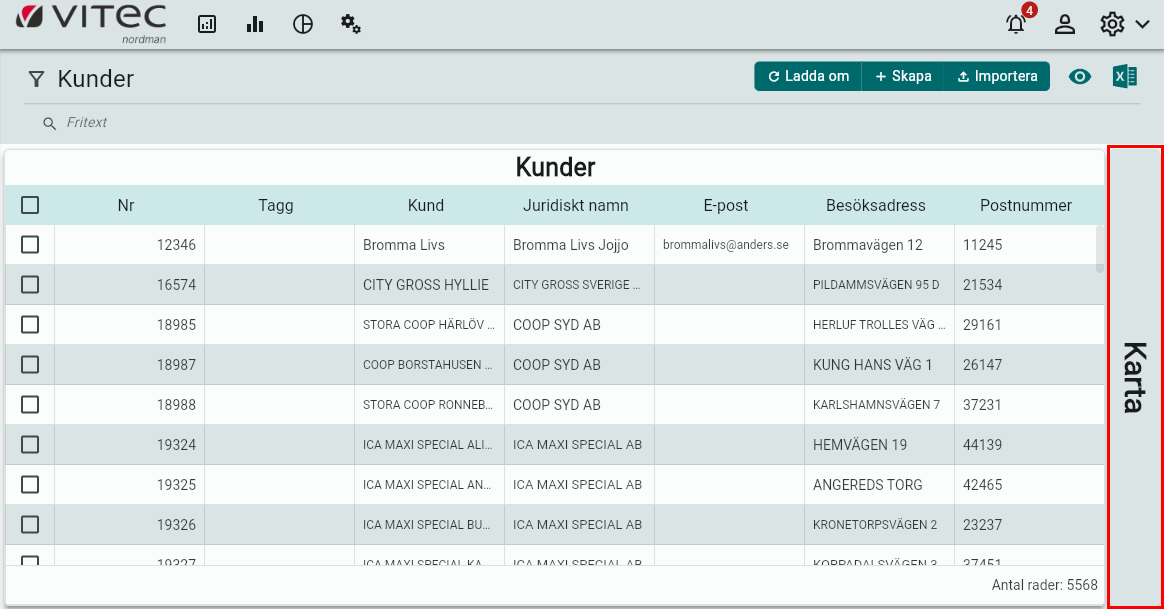1164x609 pixels.
Task: Select the Brommavägen 12 address cell
Action: [x=879, y=245]
